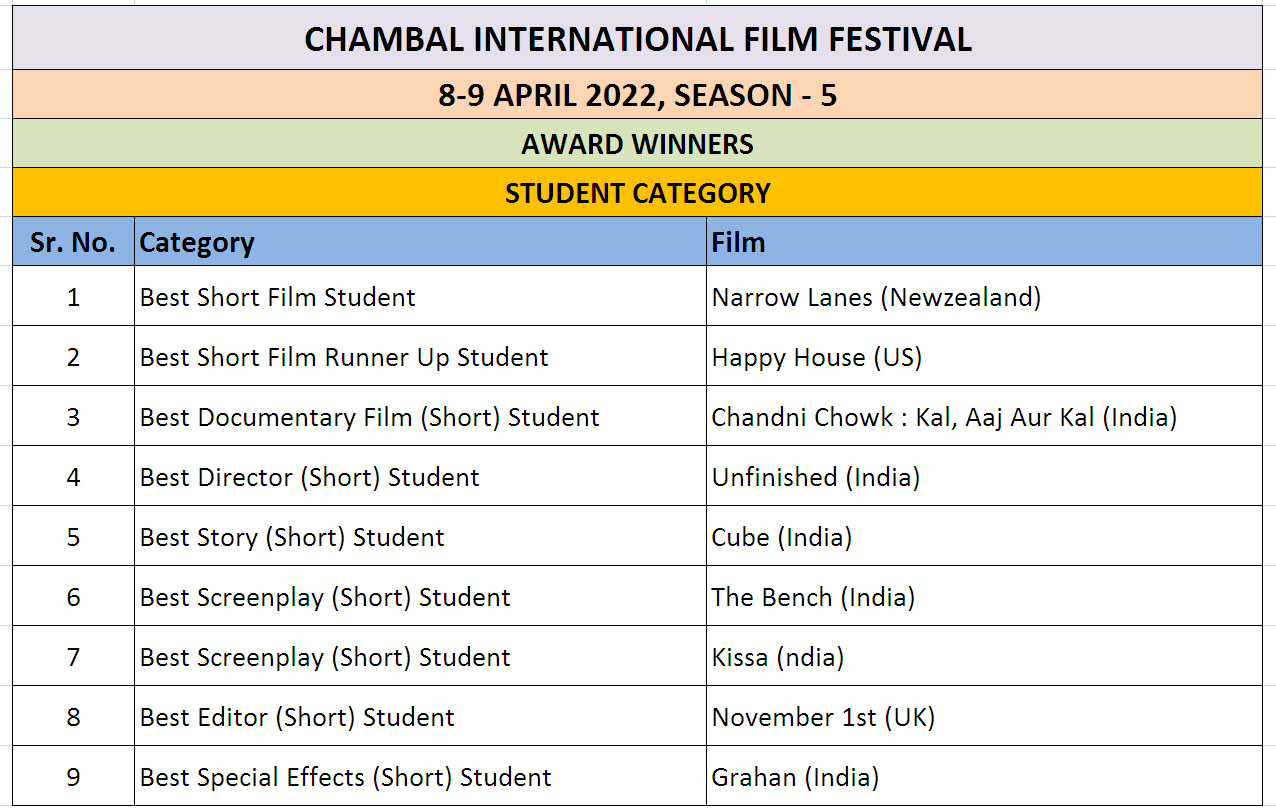
Task: Select the Award Winners header cell
Action: point(637,144)
